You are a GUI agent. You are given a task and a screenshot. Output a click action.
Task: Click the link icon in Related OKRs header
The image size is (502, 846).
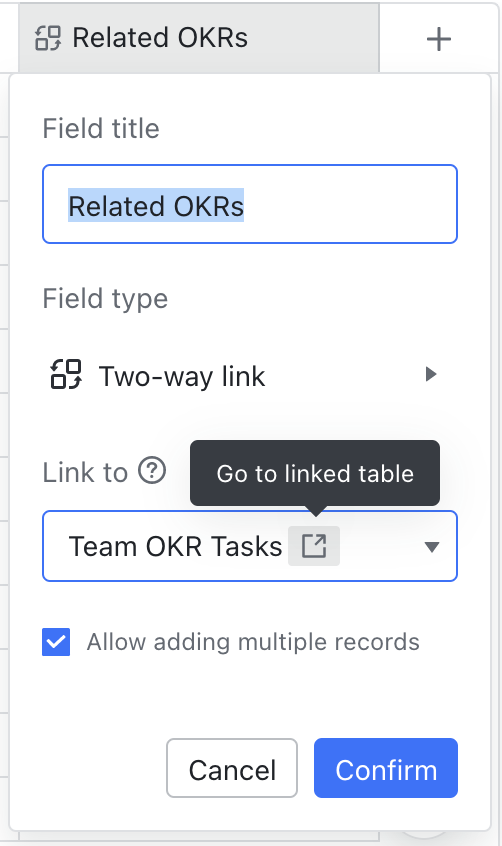pos(48,38)
